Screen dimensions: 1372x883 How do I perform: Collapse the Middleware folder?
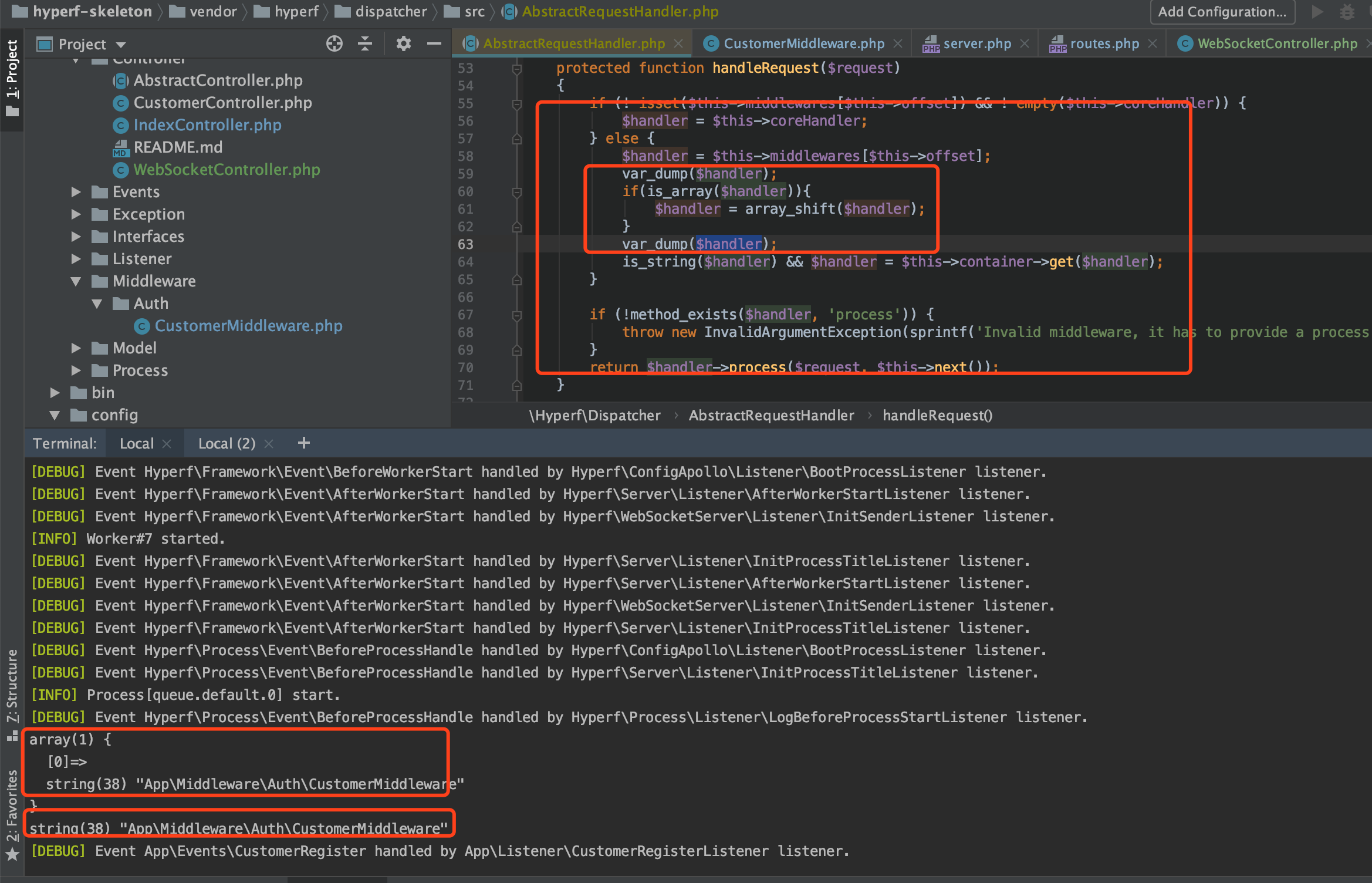pos(76,281)
